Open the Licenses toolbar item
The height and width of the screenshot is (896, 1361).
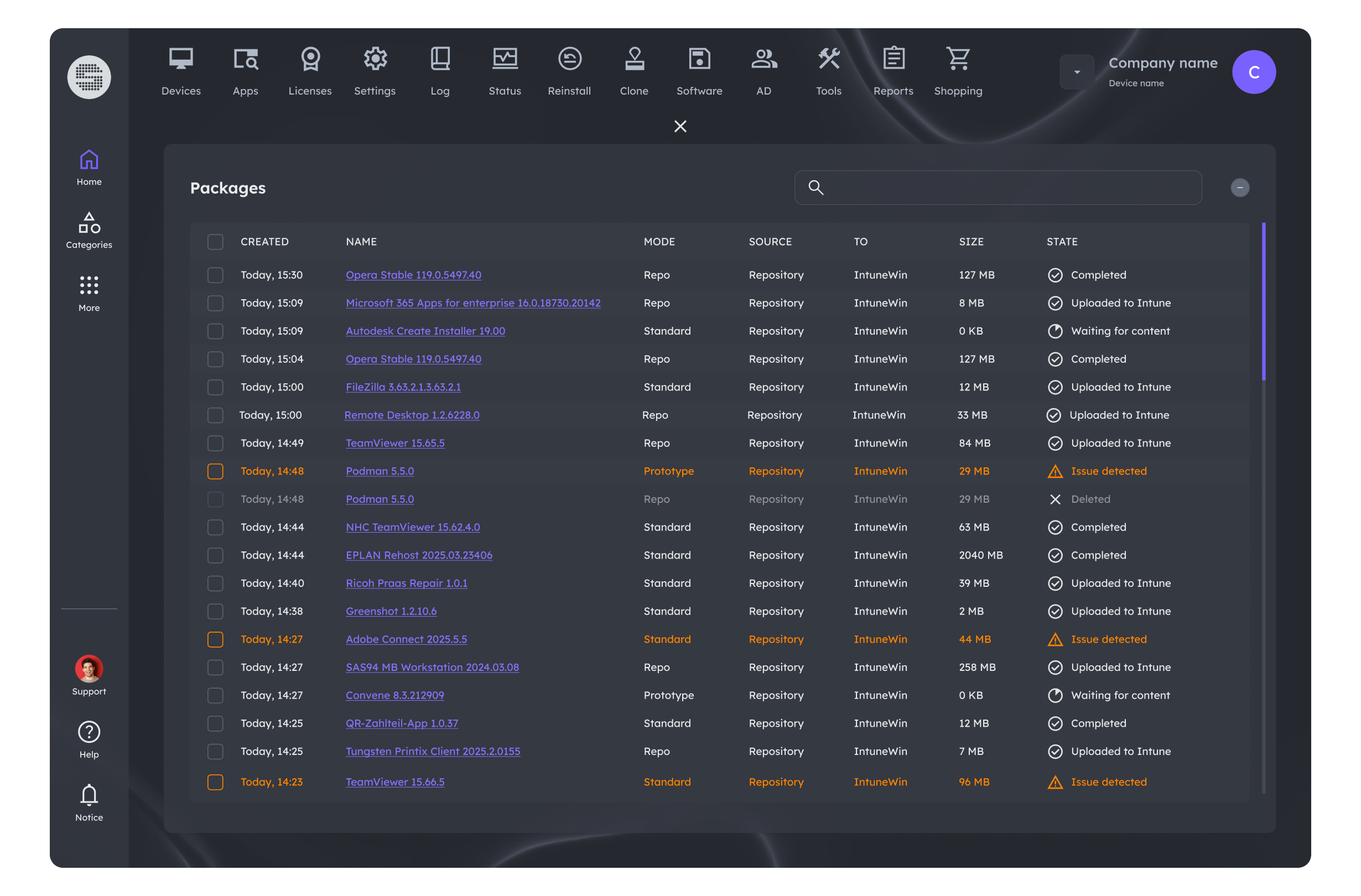[310, 71]
